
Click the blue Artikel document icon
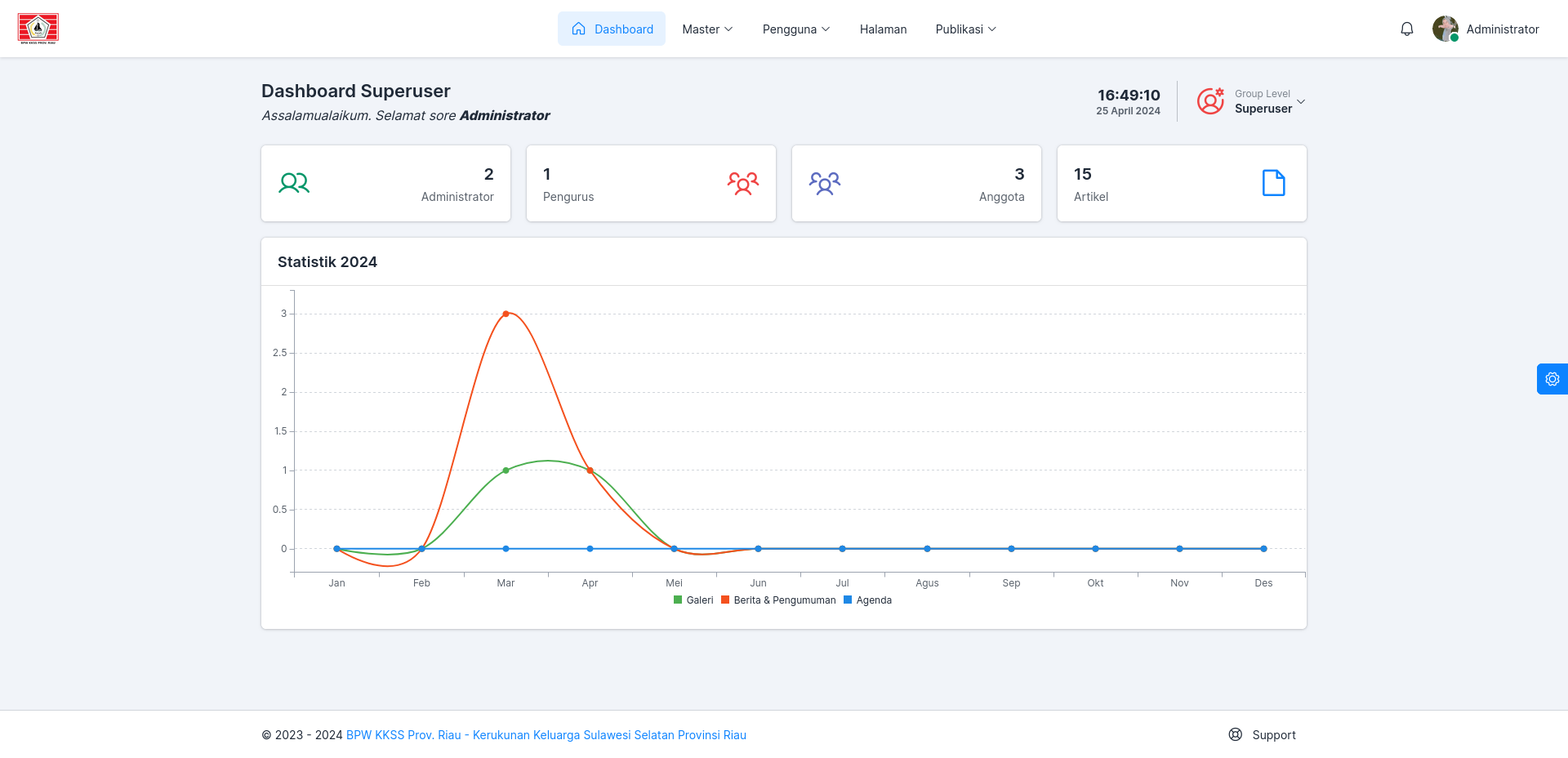click(1273, 183)
